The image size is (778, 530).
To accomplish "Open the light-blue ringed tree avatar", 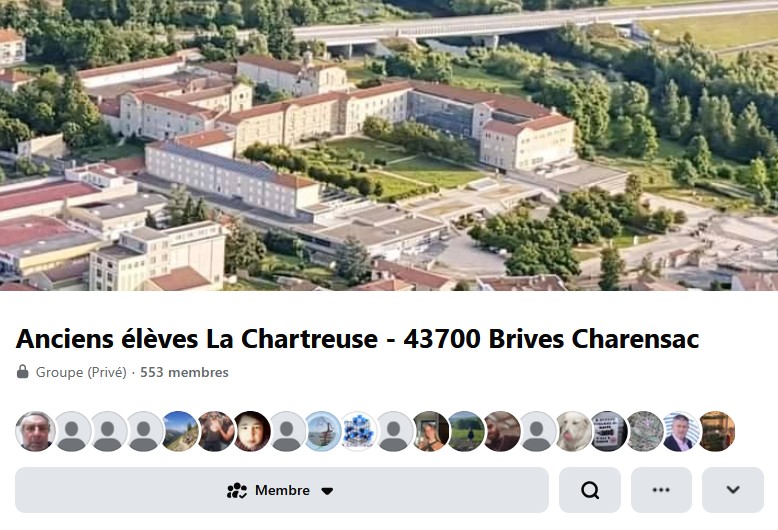I will 323,431.
